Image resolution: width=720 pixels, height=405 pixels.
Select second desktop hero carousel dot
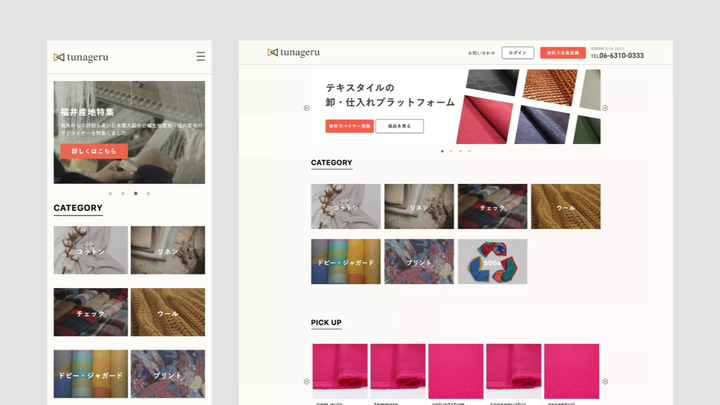(451, 151)
